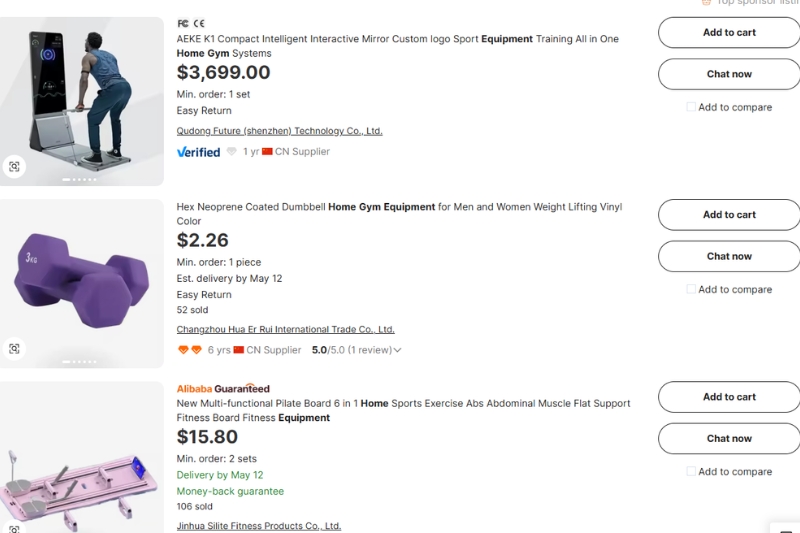Screen dimensions: 800x533
Task: Expand the 5.0/5.0 review rating chevron
Action: tap(397, 350)
